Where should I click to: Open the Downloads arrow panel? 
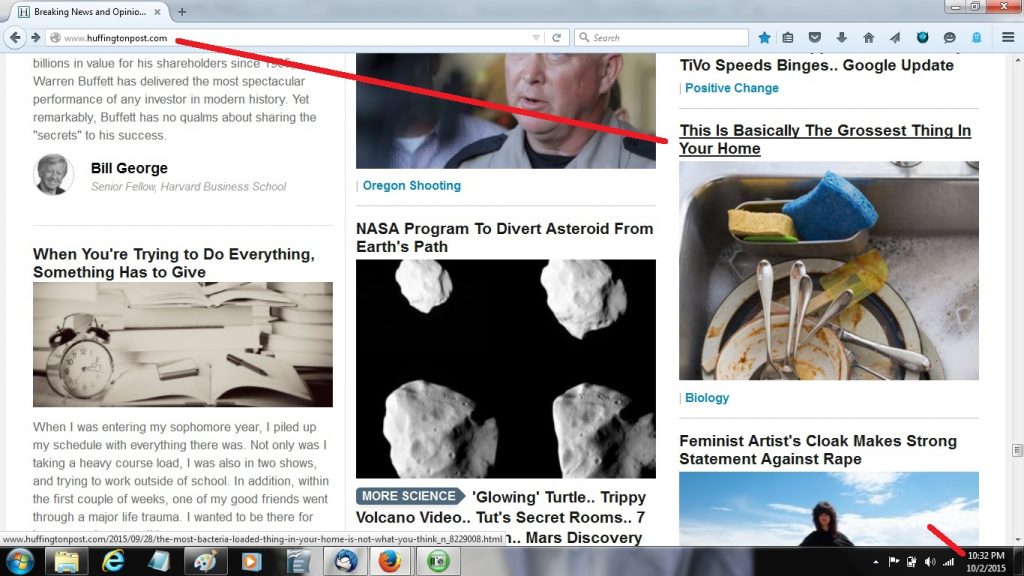pyautogui.click(x=841, y=38)
